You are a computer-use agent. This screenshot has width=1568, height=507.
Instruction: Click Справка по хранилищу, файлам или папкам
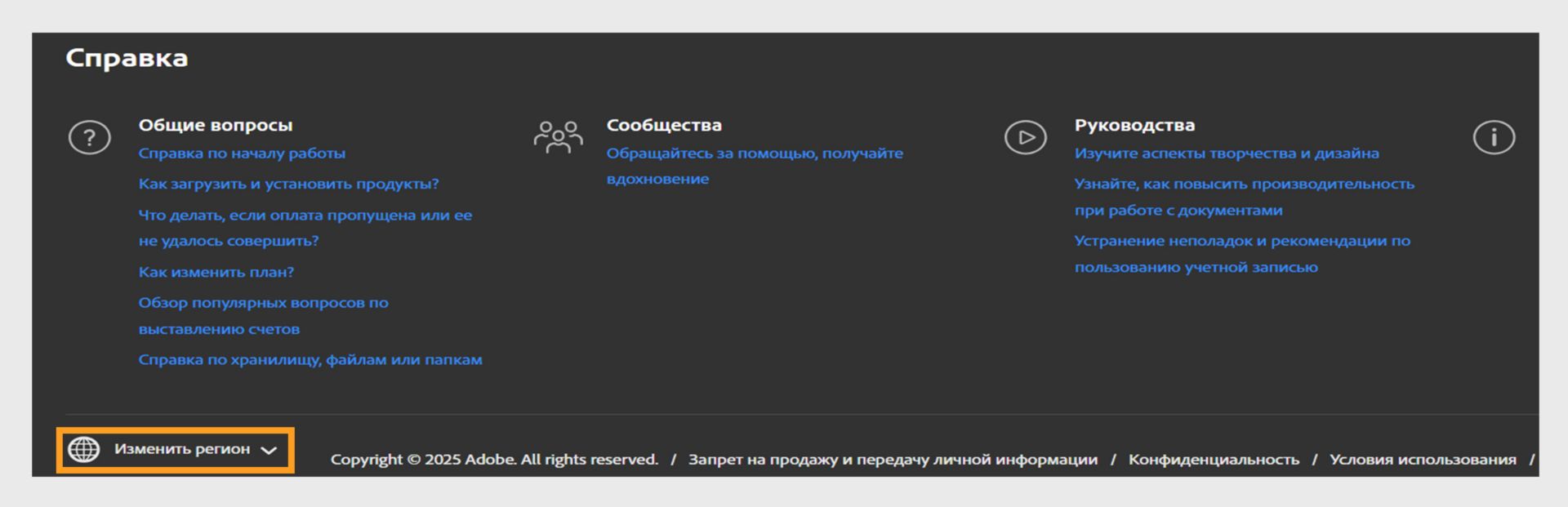(x=310, y=359)
